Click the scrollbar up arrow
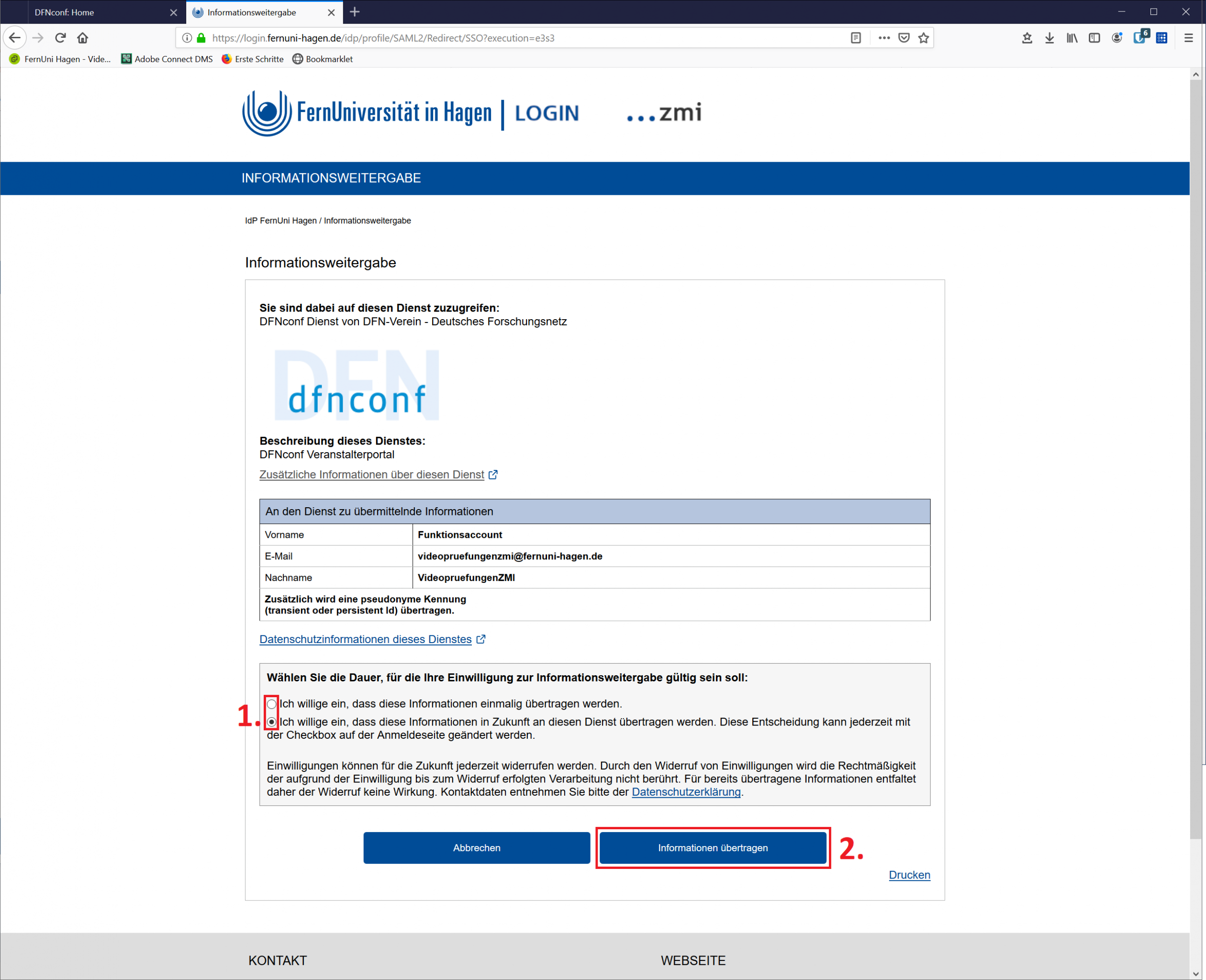This screenshot has height=980, width=1206. click(1195, 74)
